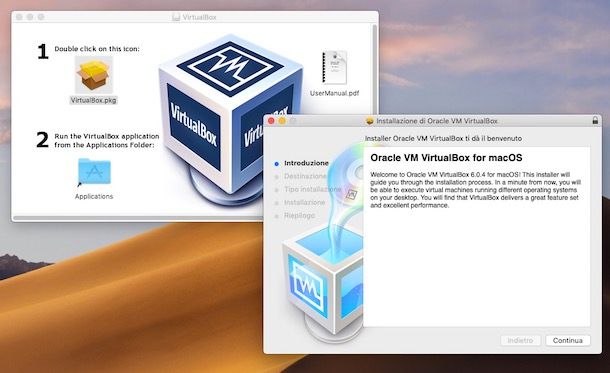This screenshot has width=610, height=373.
Task: Click the package icon in the installer title
Action: [x=370, y=121]
